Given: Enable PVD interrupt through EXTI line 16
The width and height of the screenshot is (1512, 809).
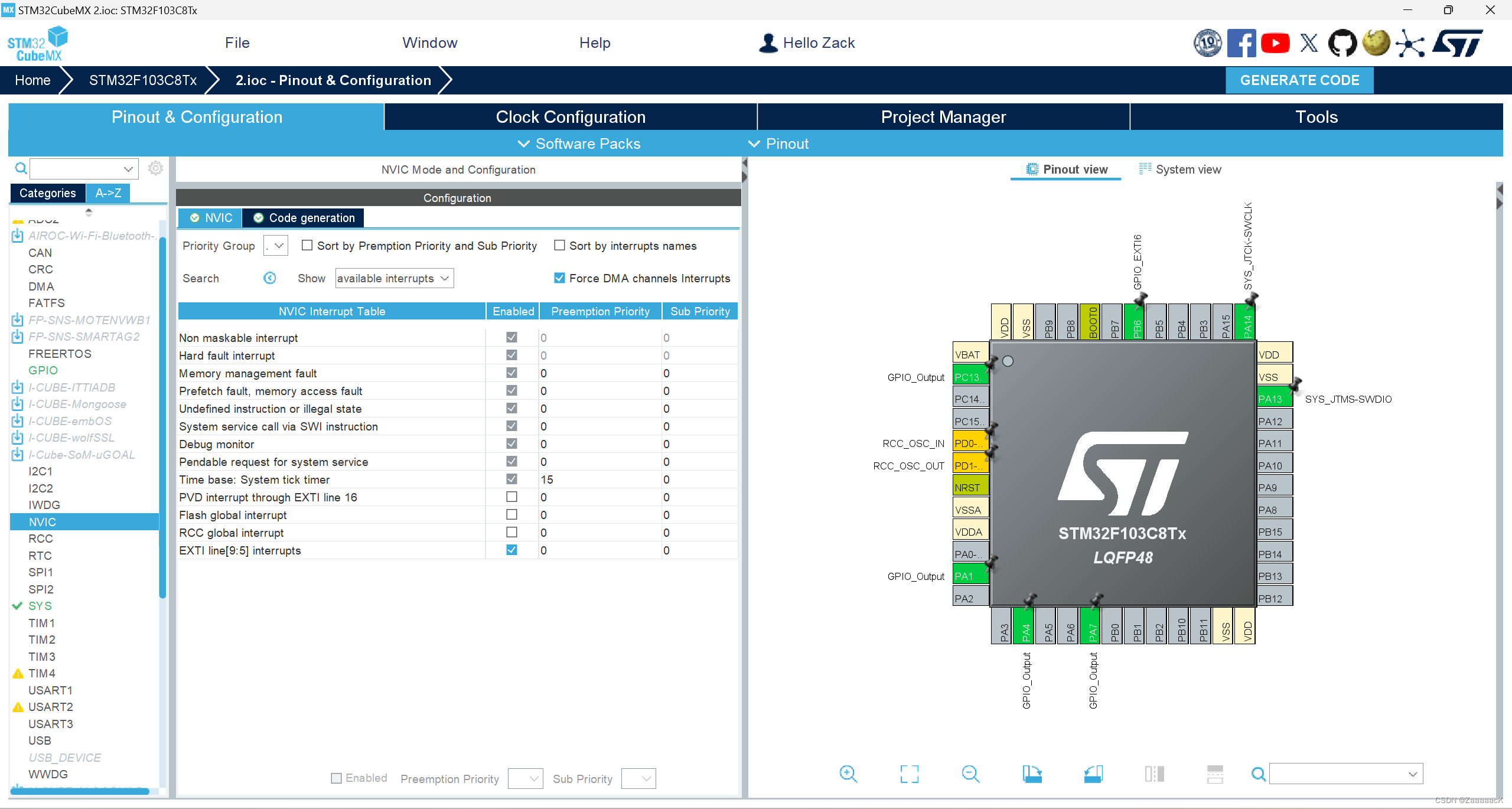Looking at the screenshot, I should pos(511,497).
